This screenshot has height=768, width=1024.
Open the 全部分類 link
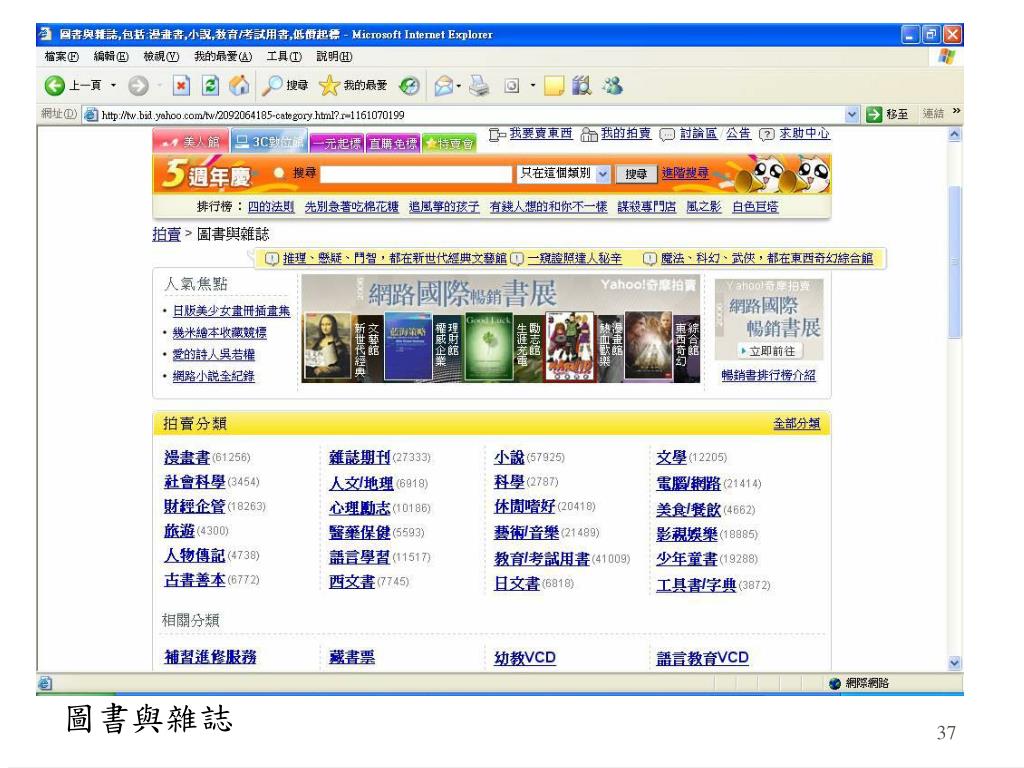pos(797,424)
